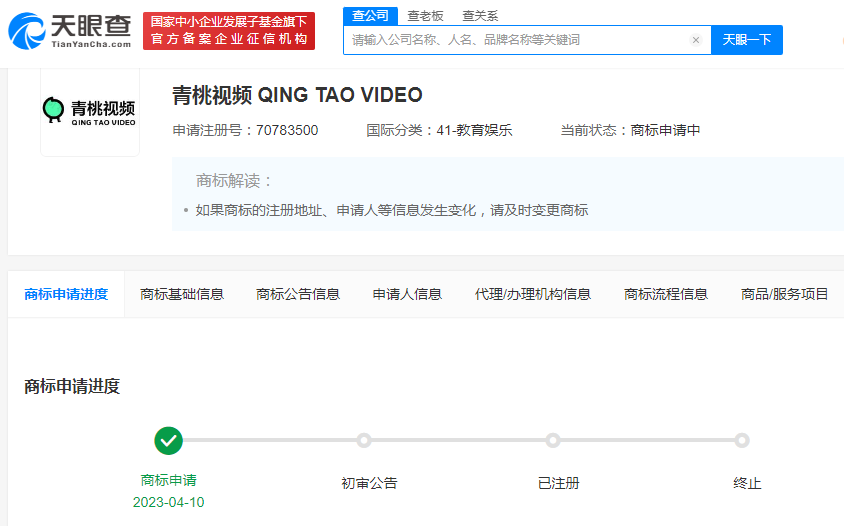Select the green checkmark 商标申请 step

click(x=168, y=440)
